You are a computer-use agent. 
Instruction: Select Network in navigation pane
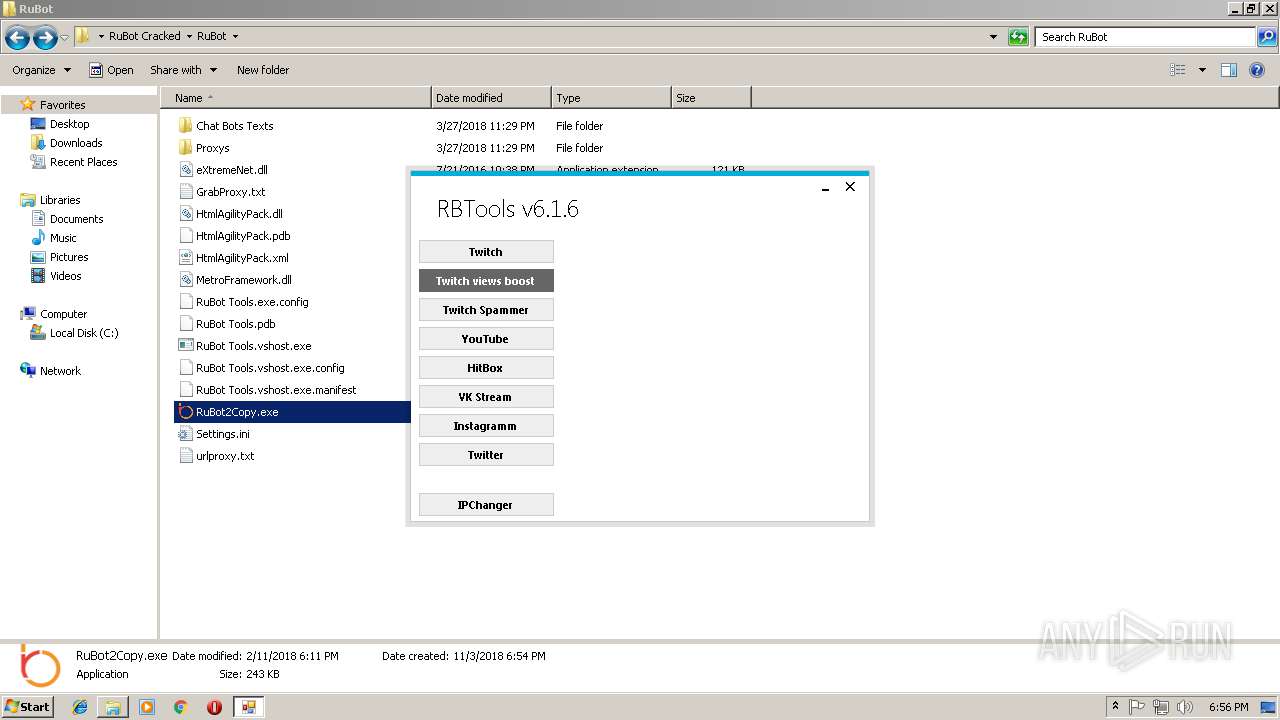pyautogui.click(x=60, y=371)
